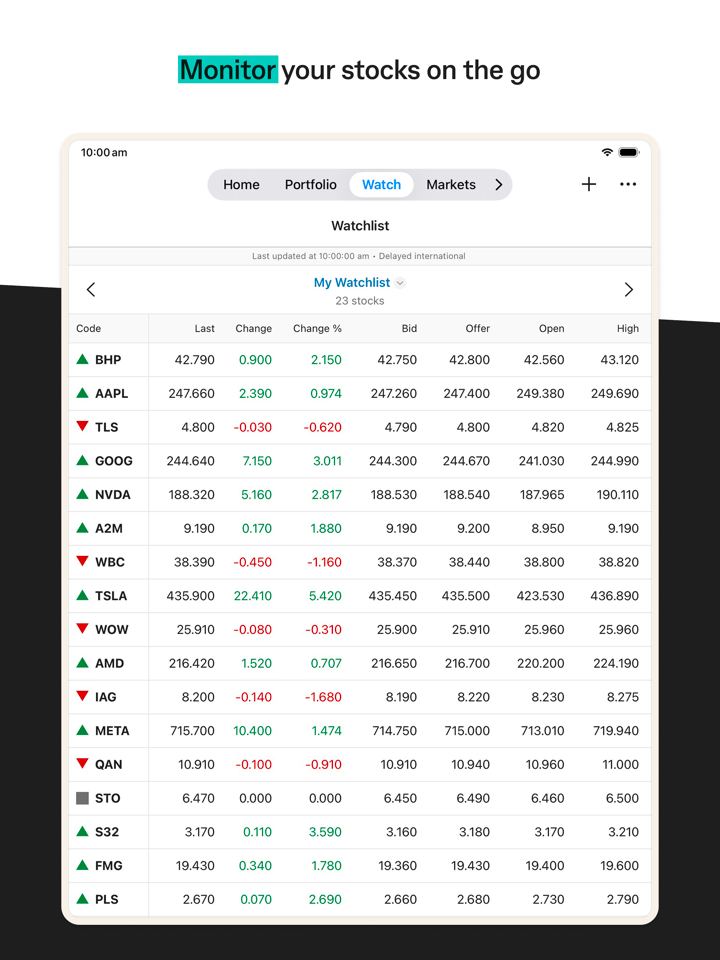Select the Watch tab
Image resolution: width=720 pixels, height=960 pixels.
pos(381,185)
